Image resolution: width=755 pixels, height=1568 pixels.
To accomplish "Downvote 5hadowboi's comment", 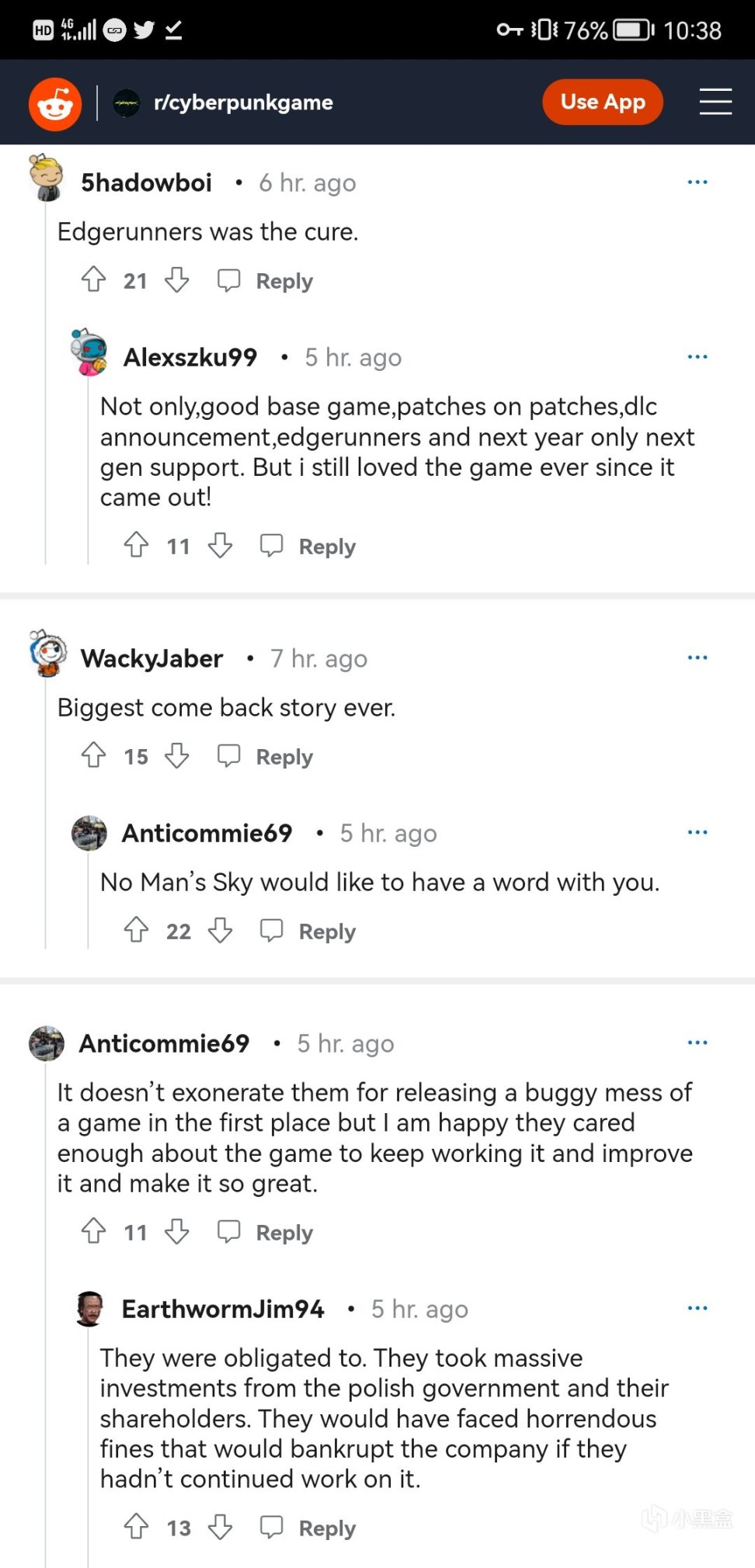I will 177,279.
